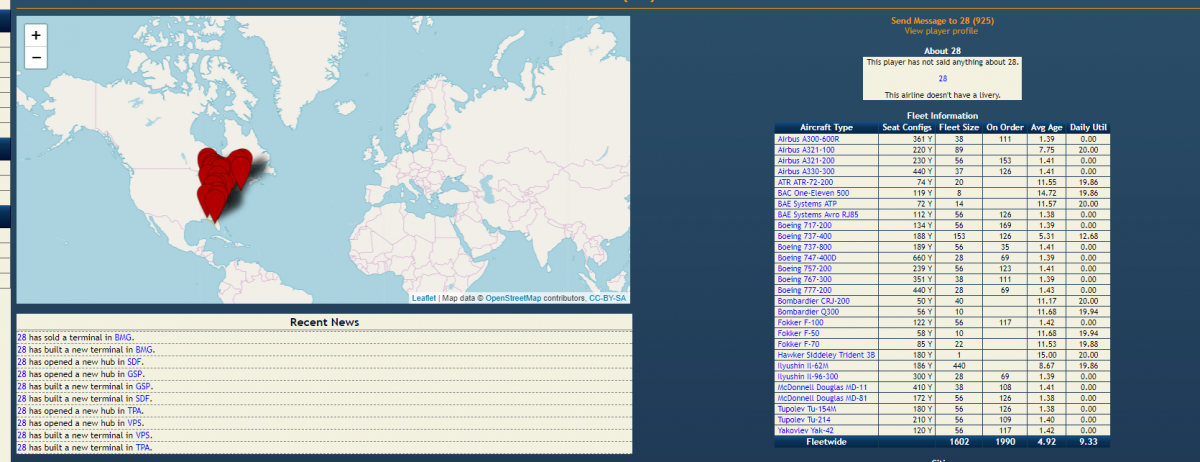Image resolution: width=1200 pixels, height=462 pixels.
Task: Click the Fleet Information table title
Action: pyautogui.click(x=941, y=116)
